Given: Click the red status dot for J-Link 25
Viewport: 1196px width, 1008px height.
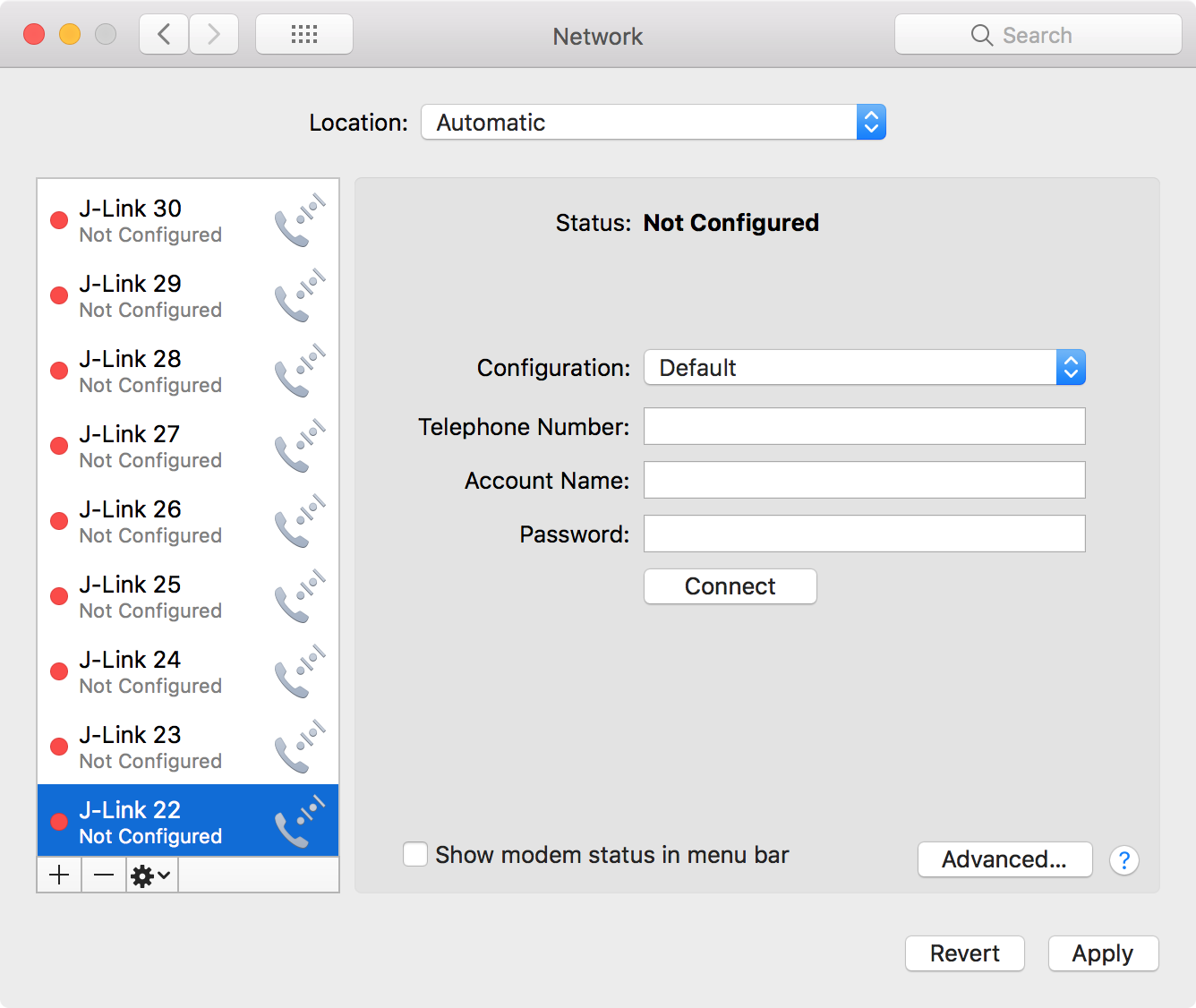Looking at the screenshot, I should pyautogui.click(x=59, y=596).
